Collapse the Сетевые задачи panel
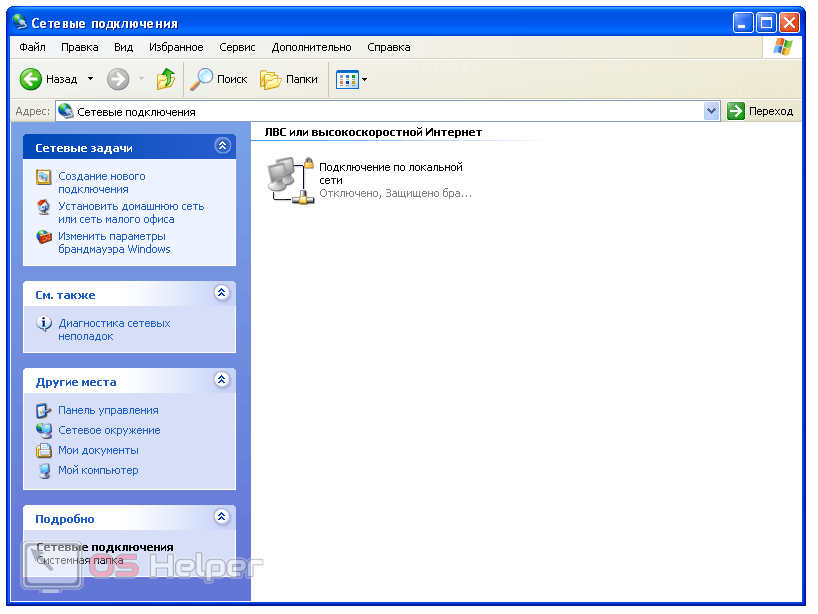Viewport: 818px width, 614px height. 222,146
